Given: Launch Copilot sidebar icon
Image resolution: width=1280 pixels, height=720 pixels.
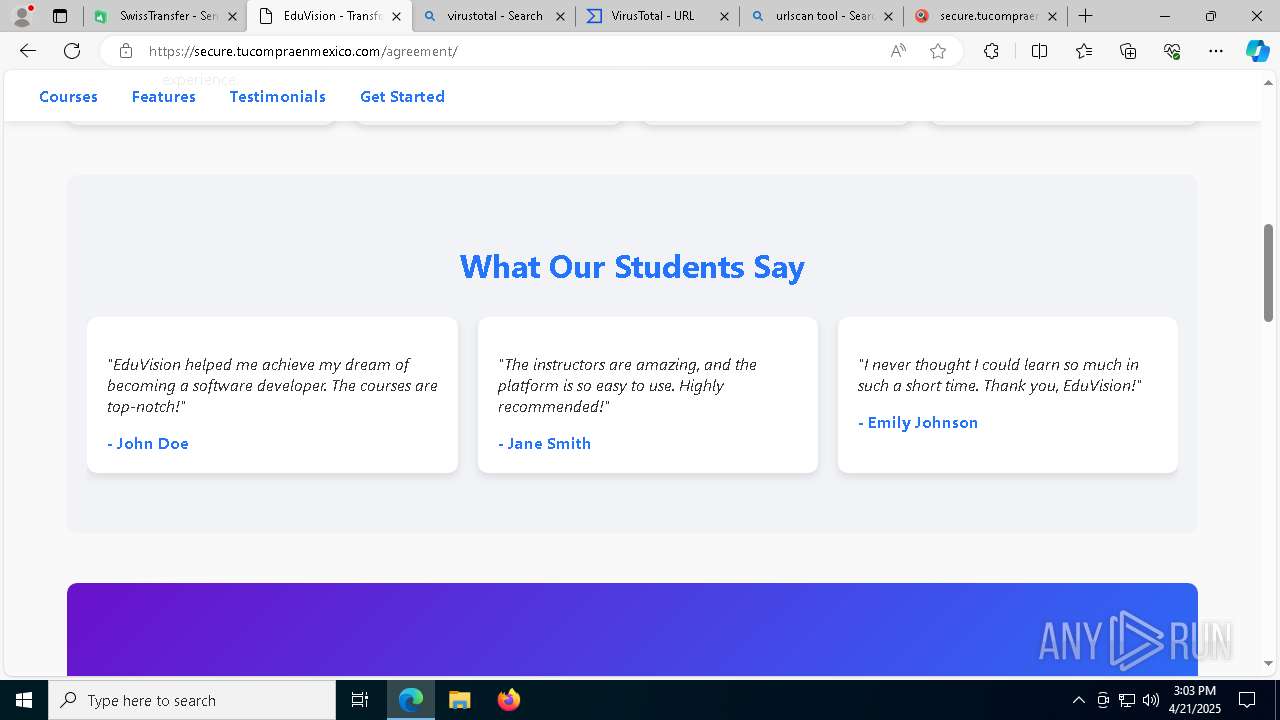Looking at the screenshot, I should 1257,51.
